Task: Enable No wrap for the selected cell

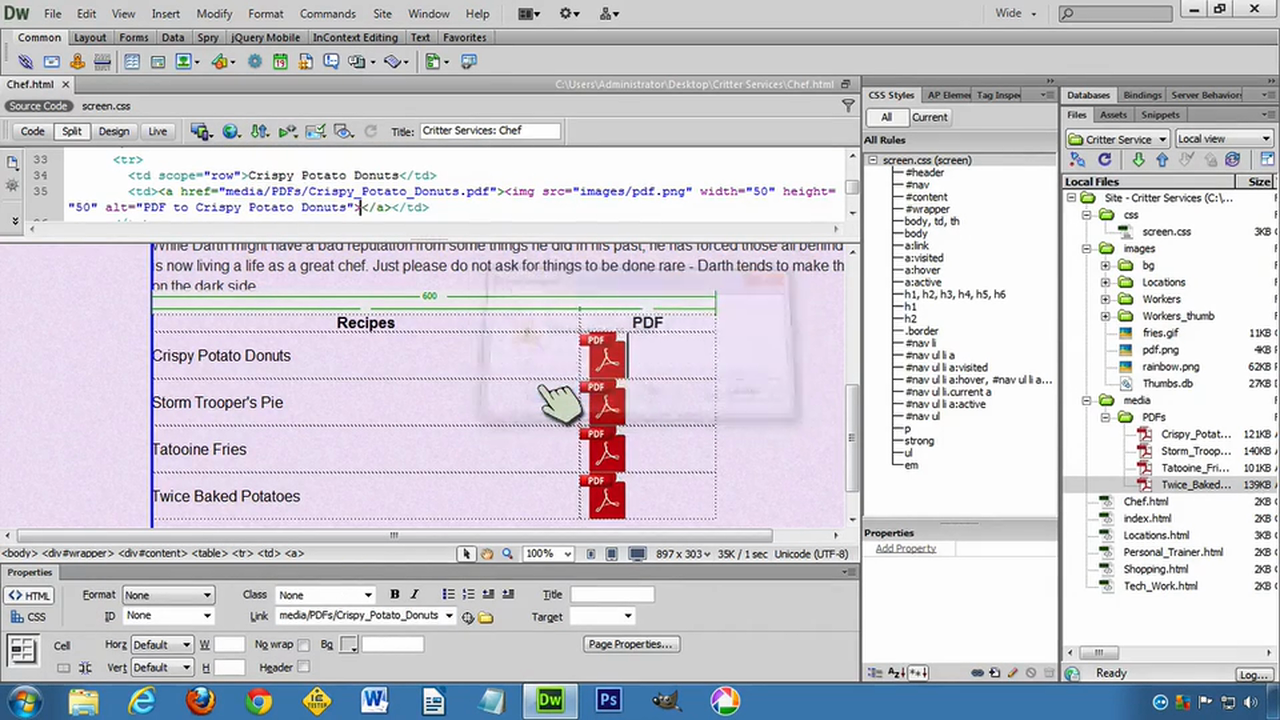Action: click(x=303, y=644)
